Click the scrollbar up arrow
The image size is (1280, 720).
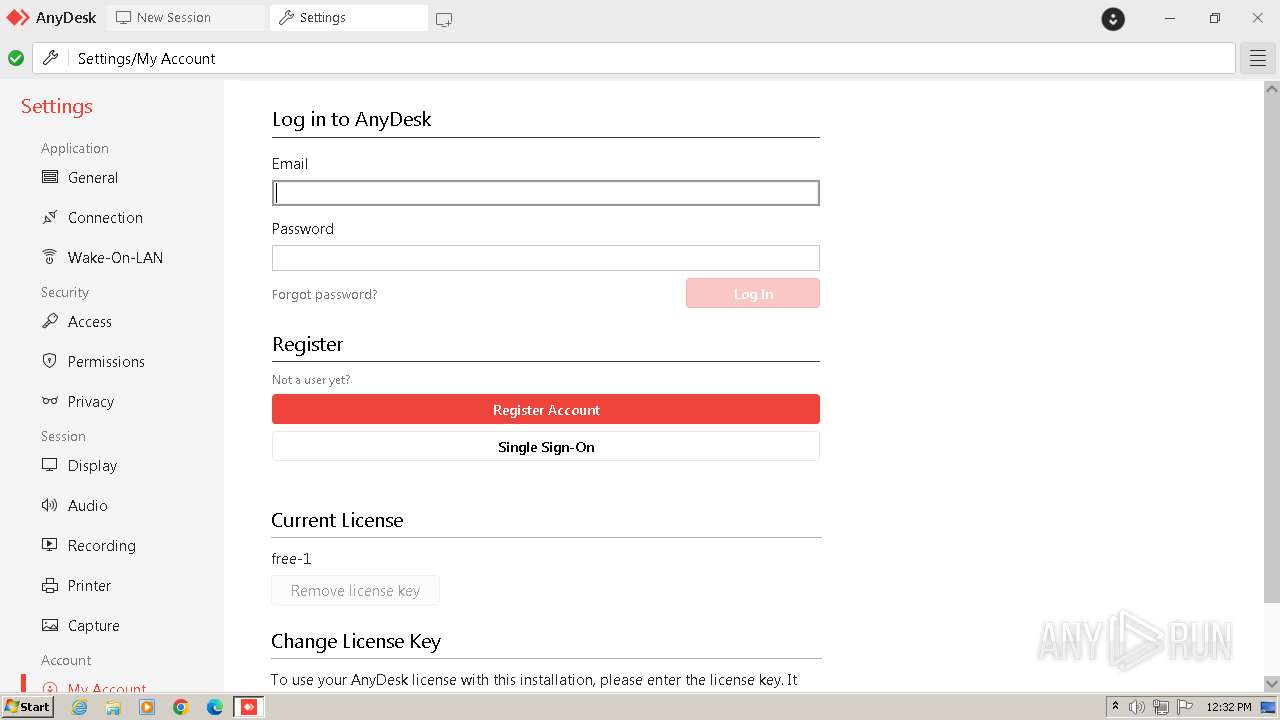point(1272,88)
